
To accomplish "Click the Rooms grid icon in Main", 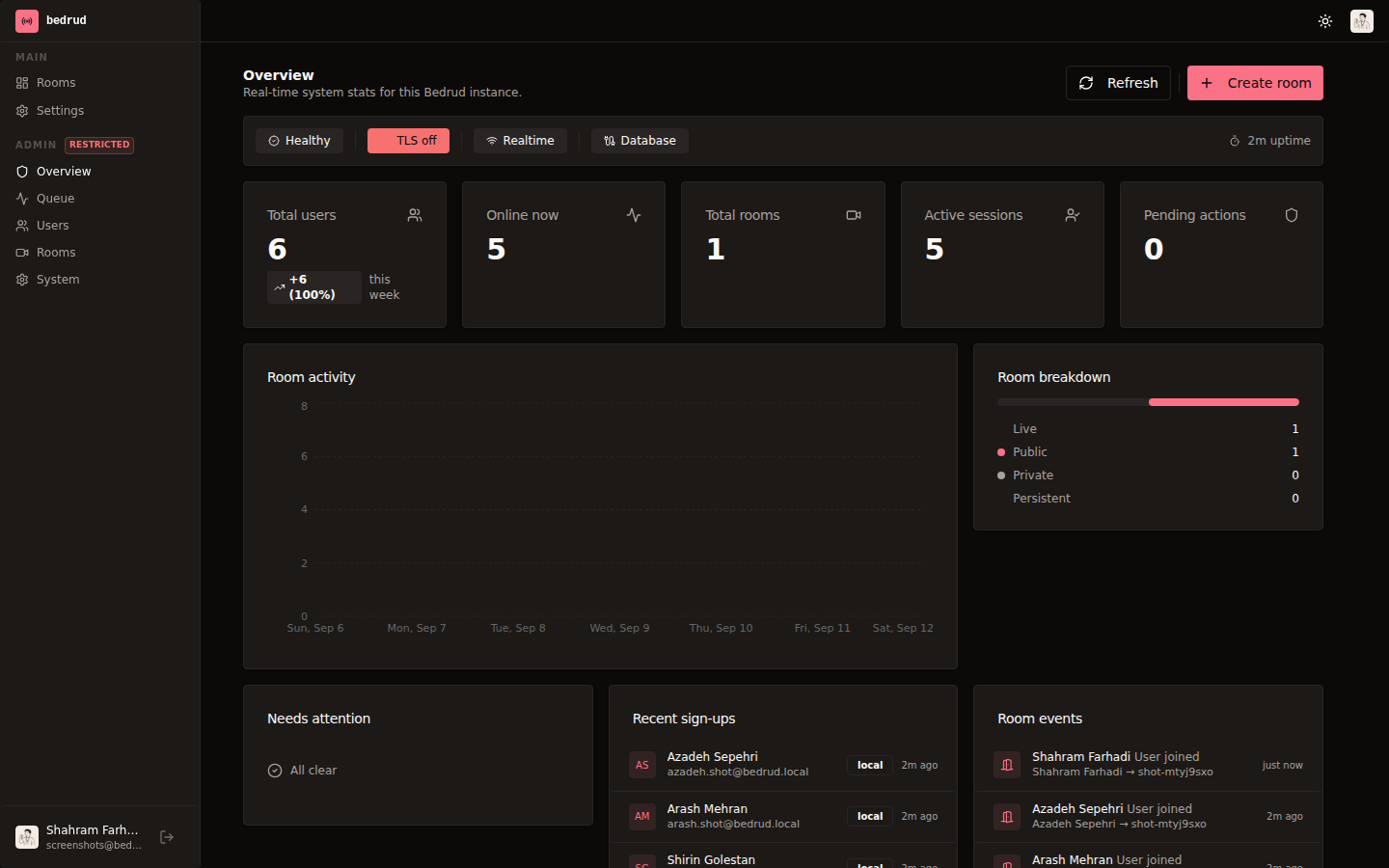I will pos(22,83).
